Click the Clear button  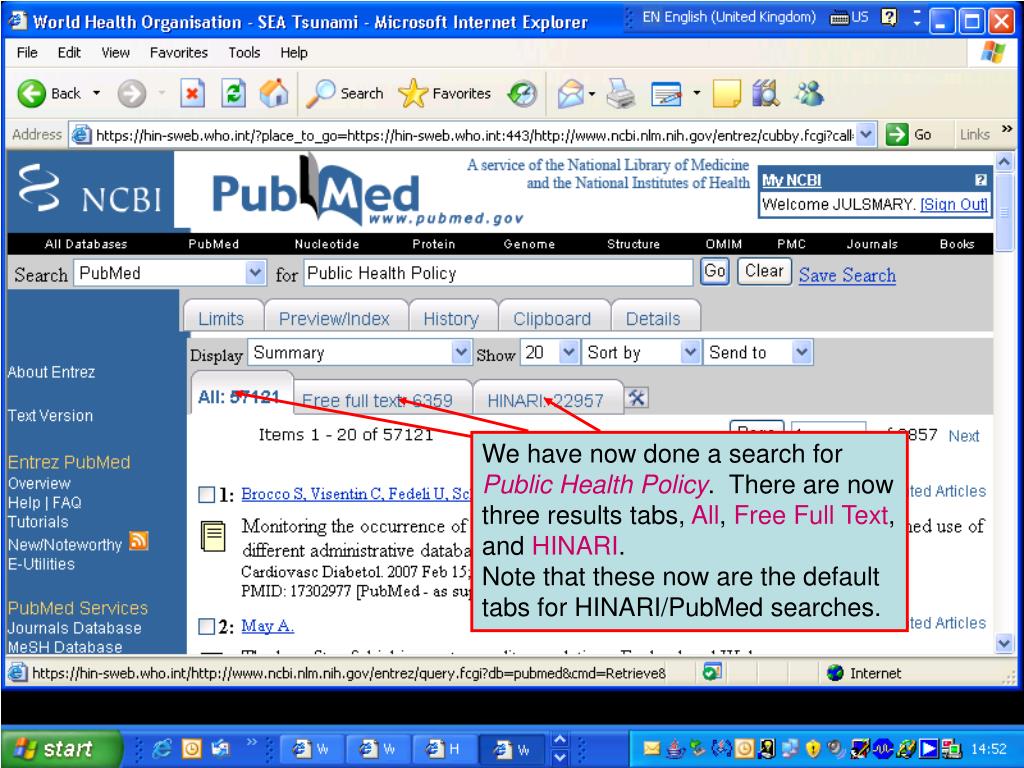pyautogui.click(x=764, y=271)
